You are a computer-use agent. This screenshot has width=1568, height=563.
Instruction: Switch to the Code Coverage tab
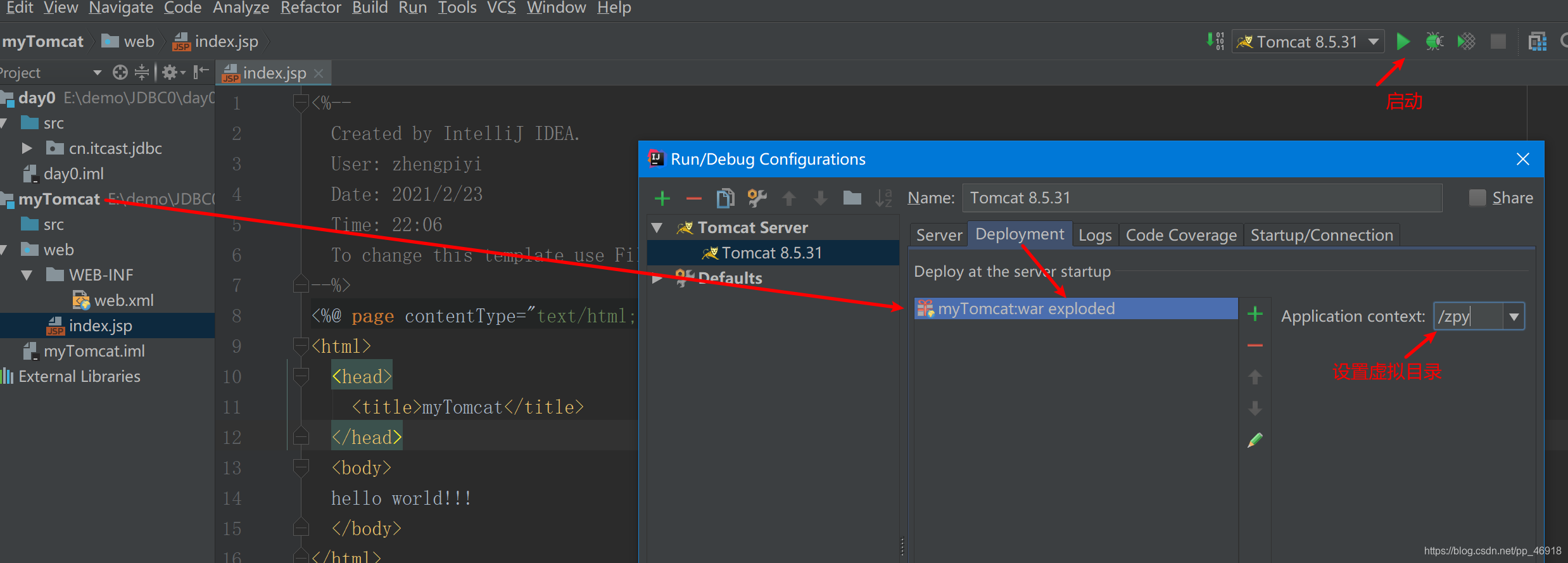[1181, 235]
